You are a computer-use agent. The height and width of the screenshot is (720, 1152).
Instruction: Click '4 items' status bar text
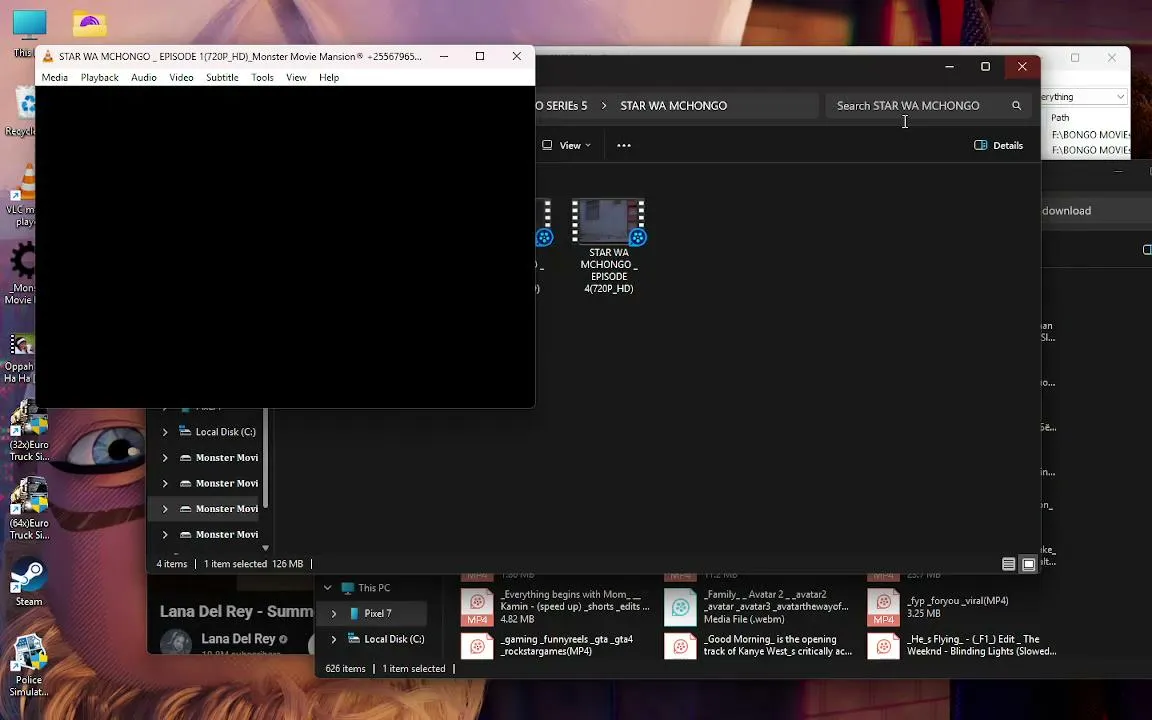pyautogui.click(x=172, y=564)
